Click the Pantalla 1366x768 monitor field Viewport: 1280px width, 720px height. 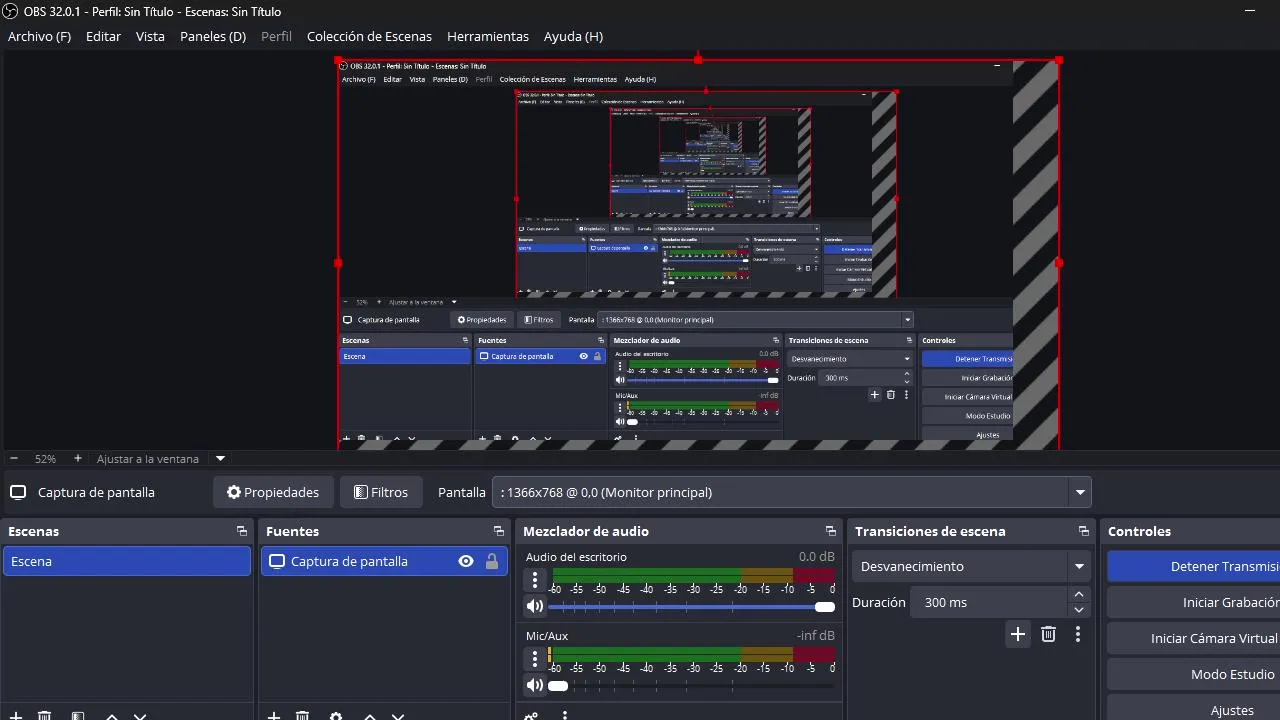coord(791,492)
